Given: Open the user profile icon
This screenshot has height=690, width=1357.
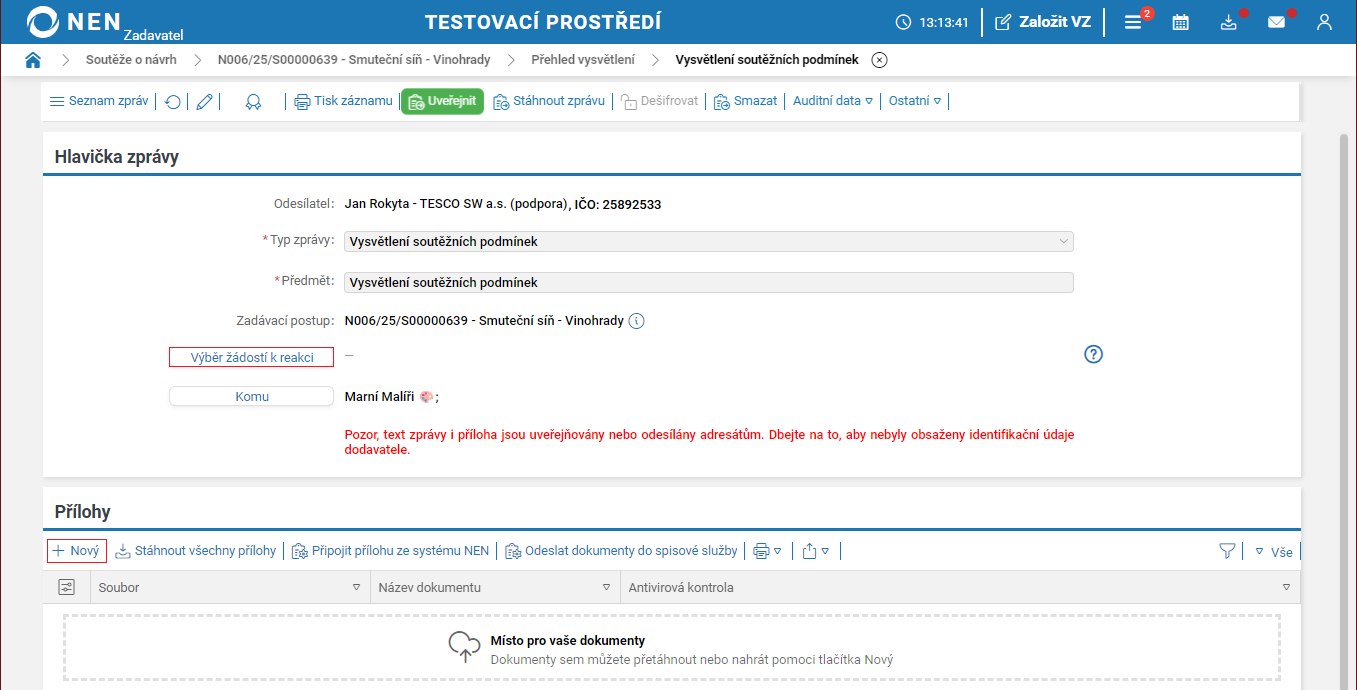Looking at the screenshot, I should pyautogui.click(x=1324, y=22).
